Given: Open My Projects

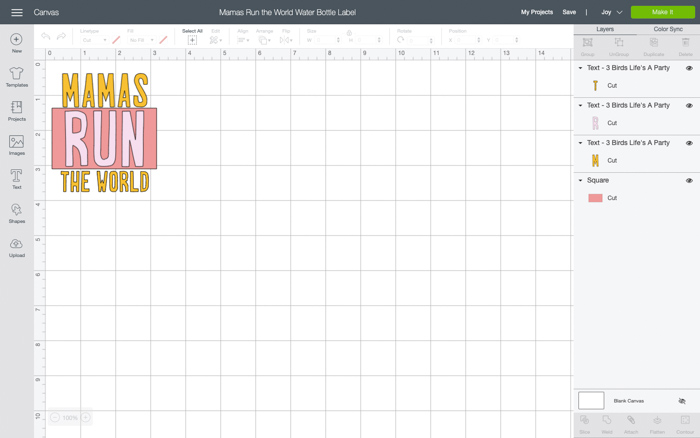Looking at the screenshot, I should 537,13.
